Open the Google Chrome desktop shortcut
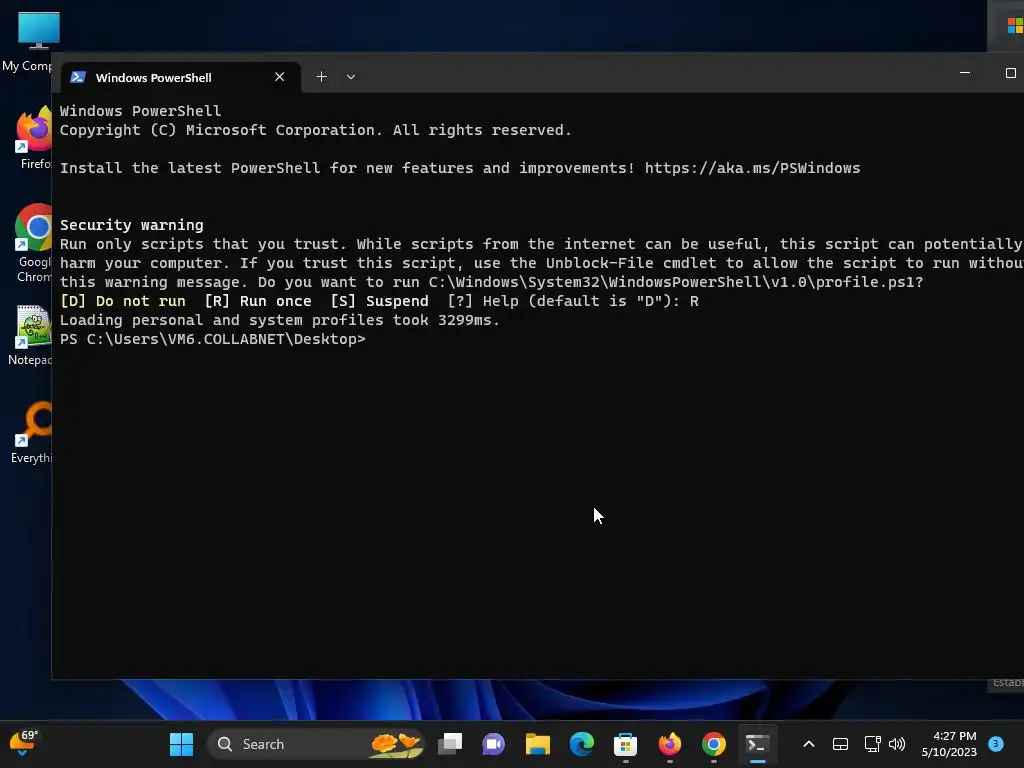 coord(34,243)
